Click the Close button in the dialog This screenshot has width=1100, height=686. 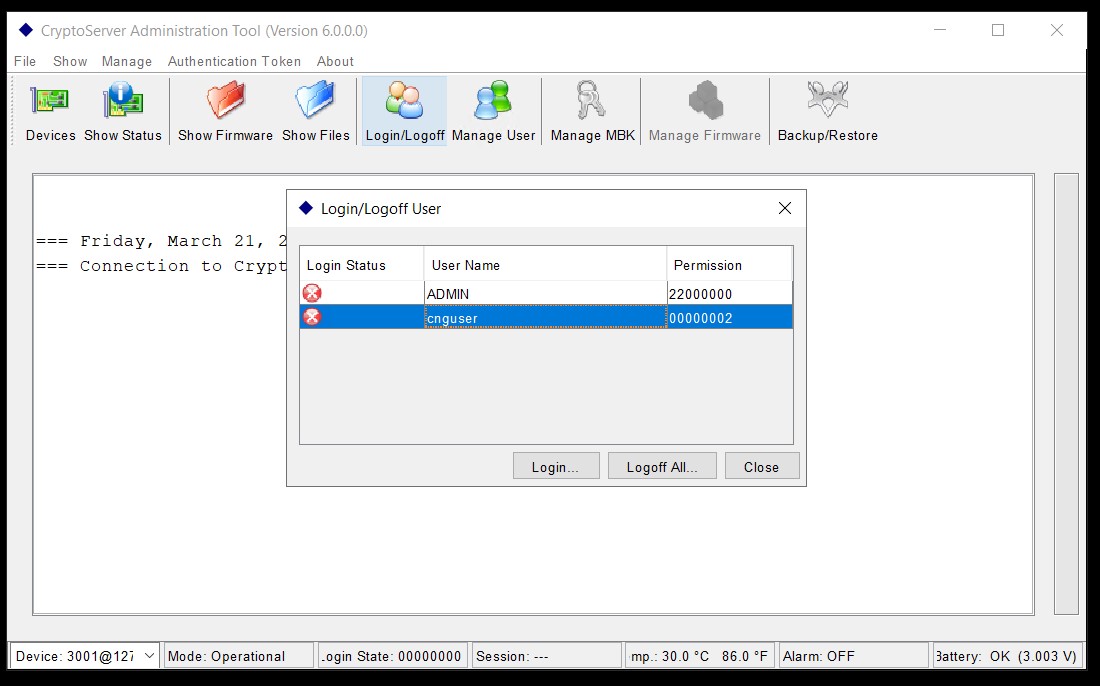[761, 466]
